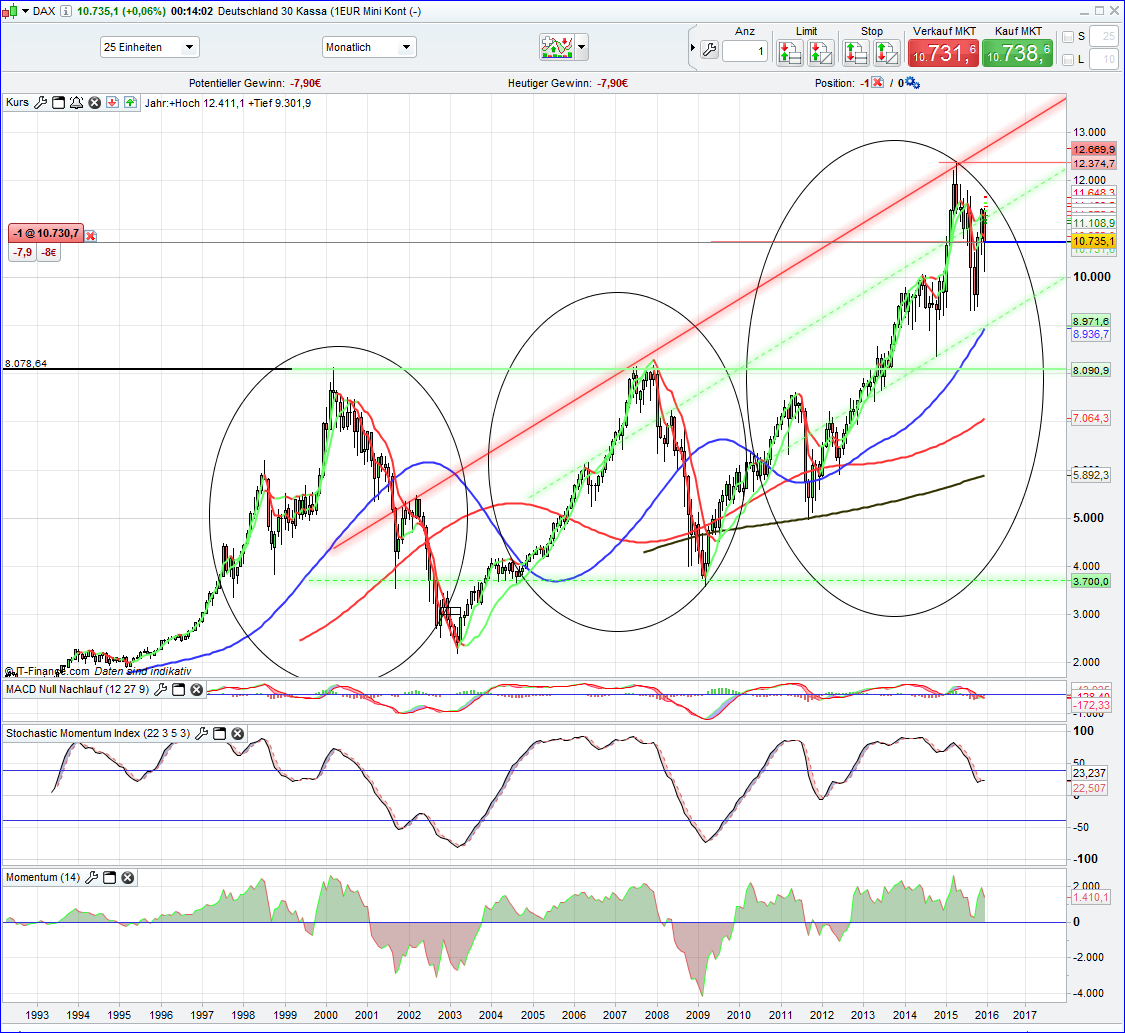Image resolution: width=1125 pixels, height=1033 pixels.
Task: Open MACD Null Nachlauf settings wrench
Action: tap(160, 689)
